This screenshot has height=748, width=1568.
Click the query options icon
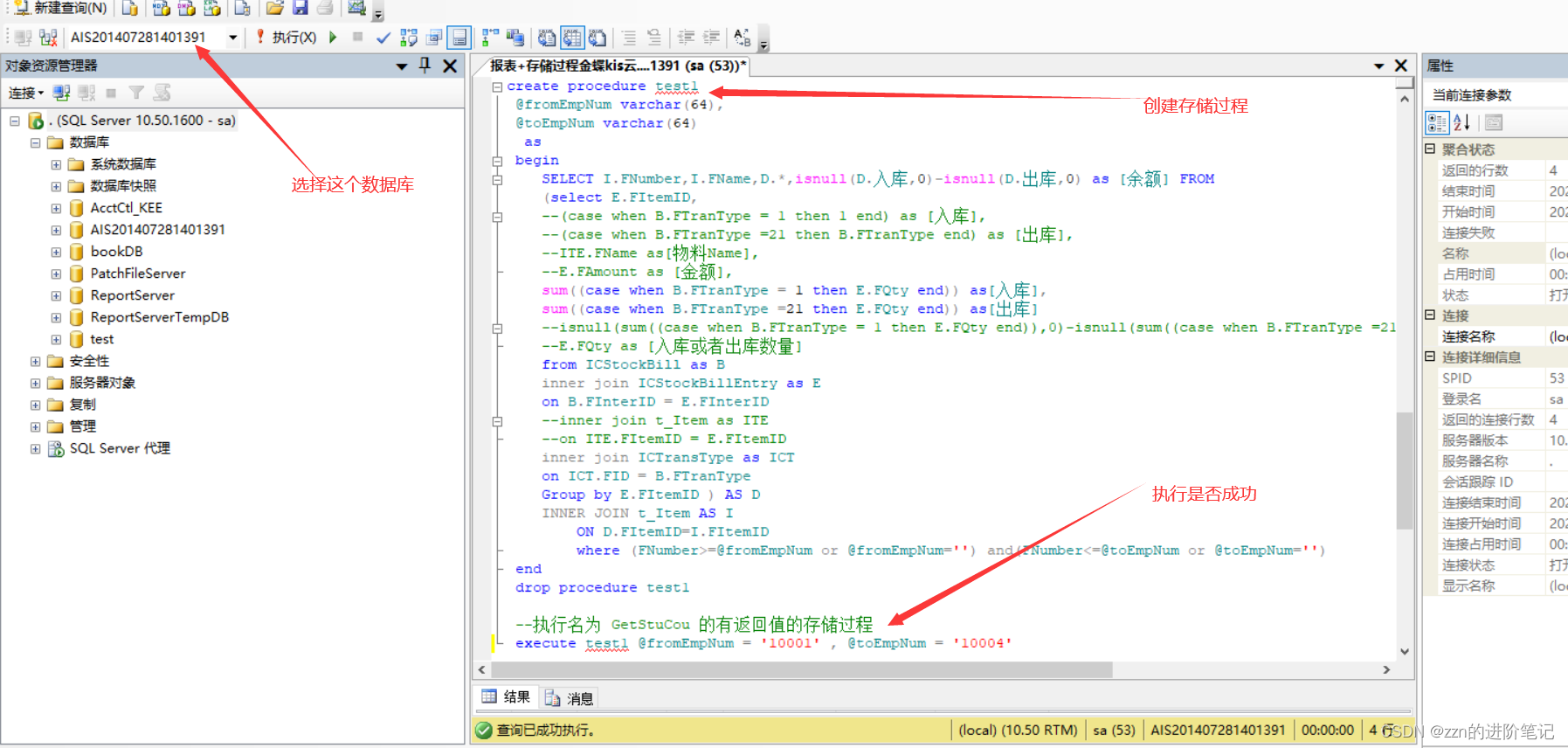pyautogui.click(x=434, y=38)
